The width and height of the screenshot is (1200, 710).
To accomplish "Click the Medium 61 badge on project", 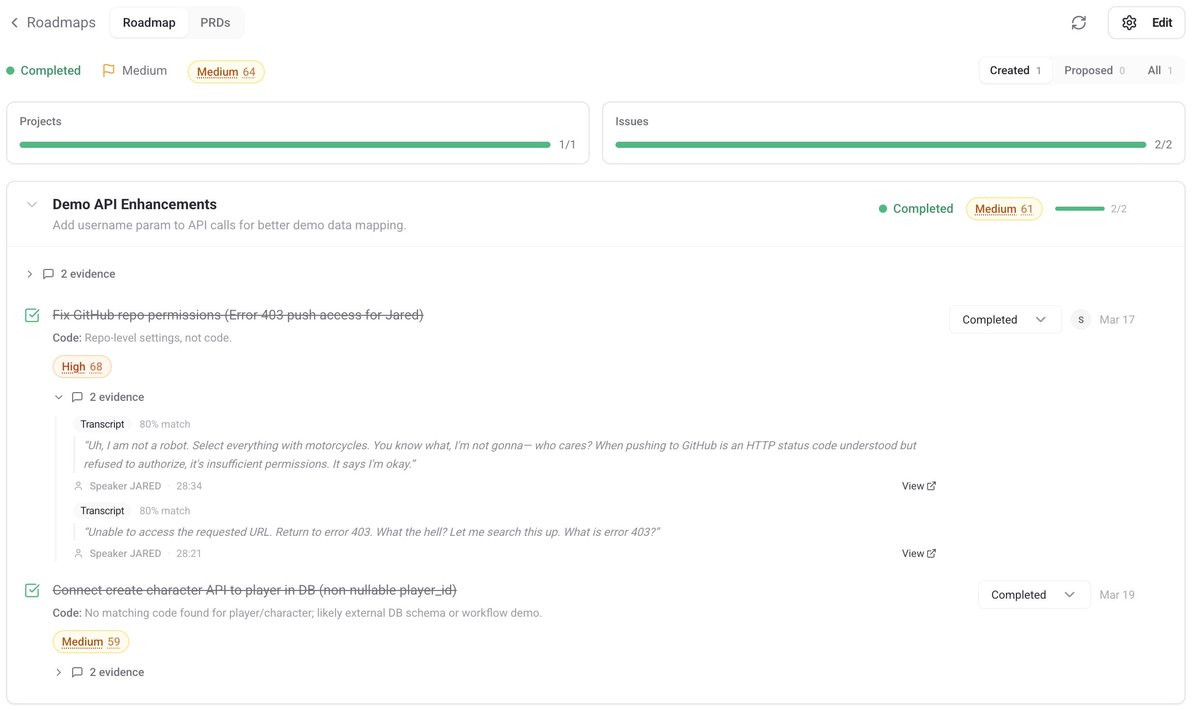I will tap(1004, 209).
